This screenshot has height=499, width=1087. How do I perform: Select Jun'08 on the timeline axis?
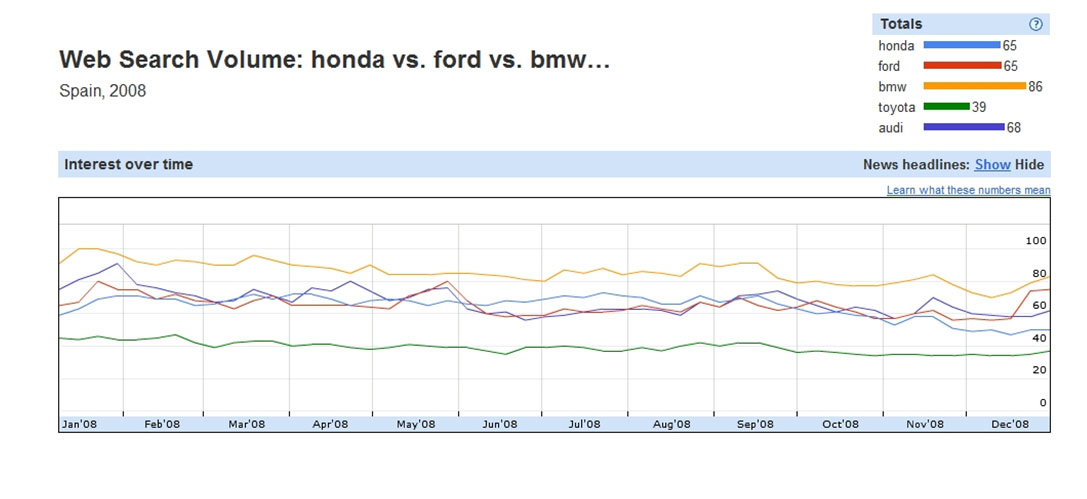point(500,424)
